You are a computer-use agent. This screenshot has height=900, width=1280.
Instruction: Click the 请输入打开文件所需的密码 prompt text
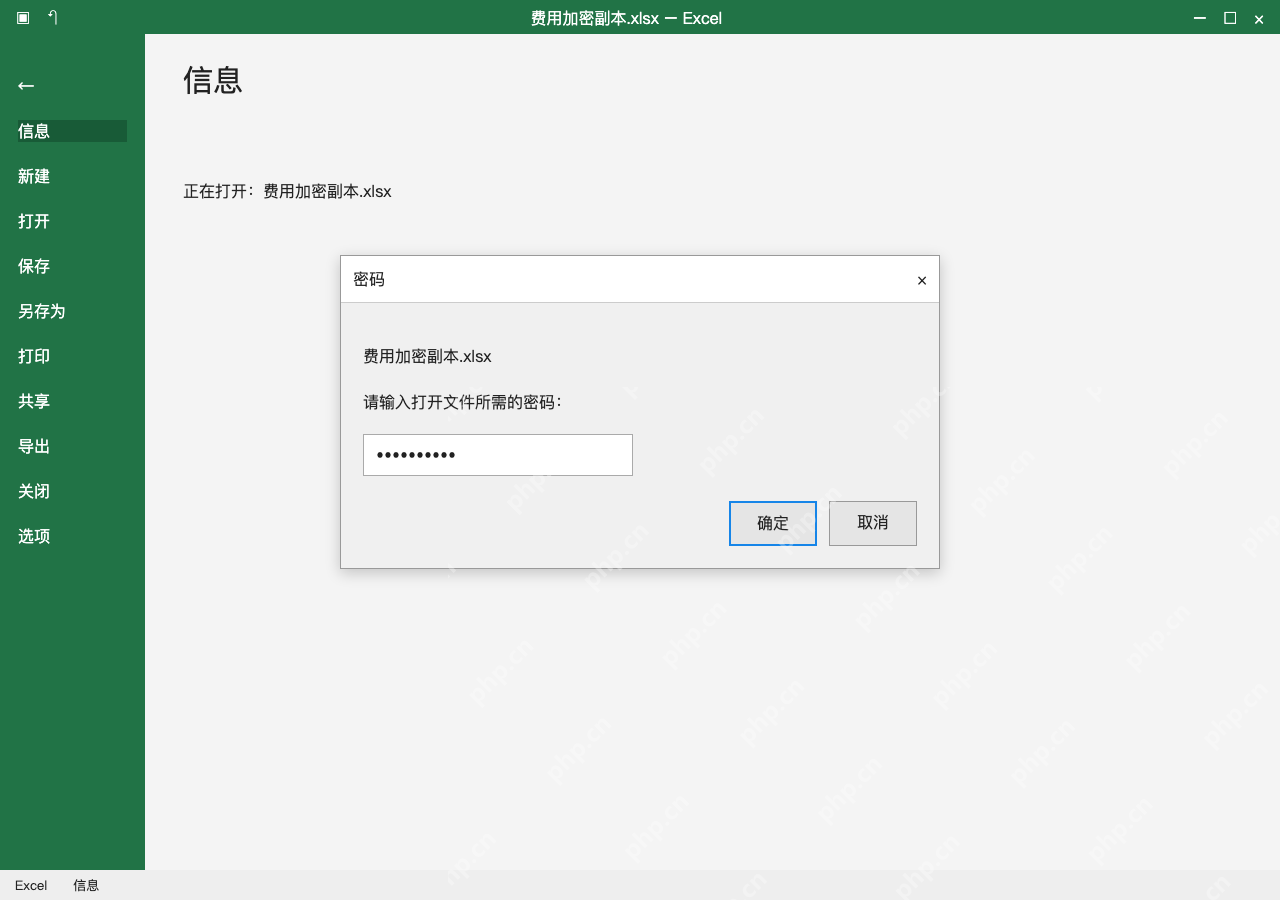(x=462, y=402)
